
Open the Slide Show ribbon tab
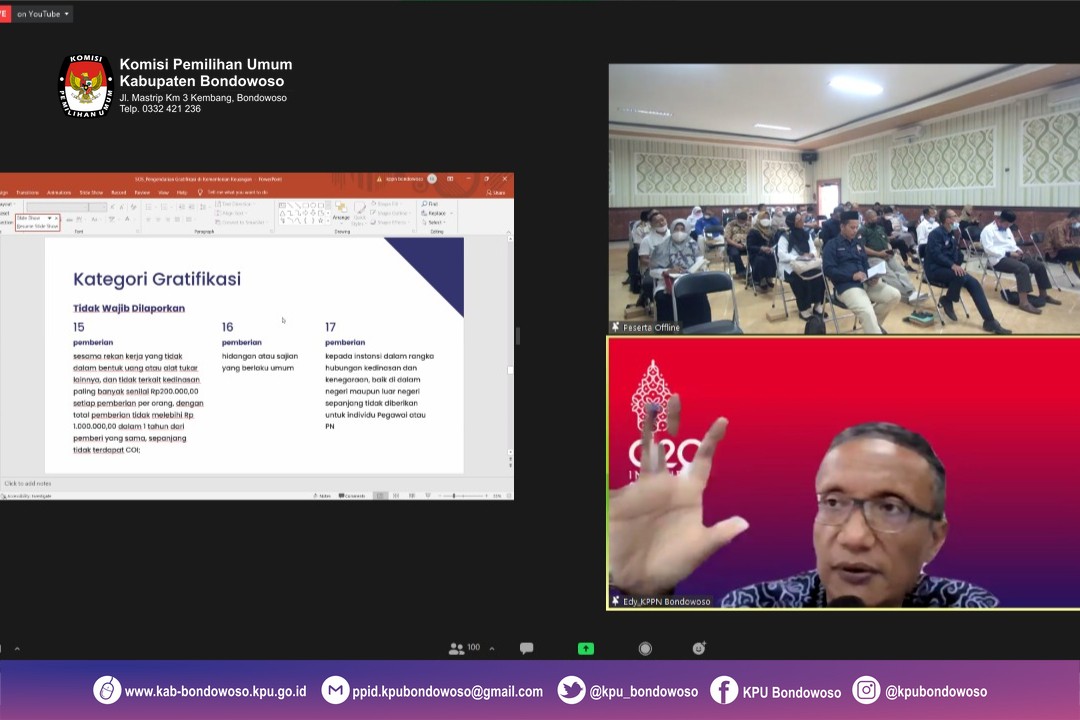91,192
